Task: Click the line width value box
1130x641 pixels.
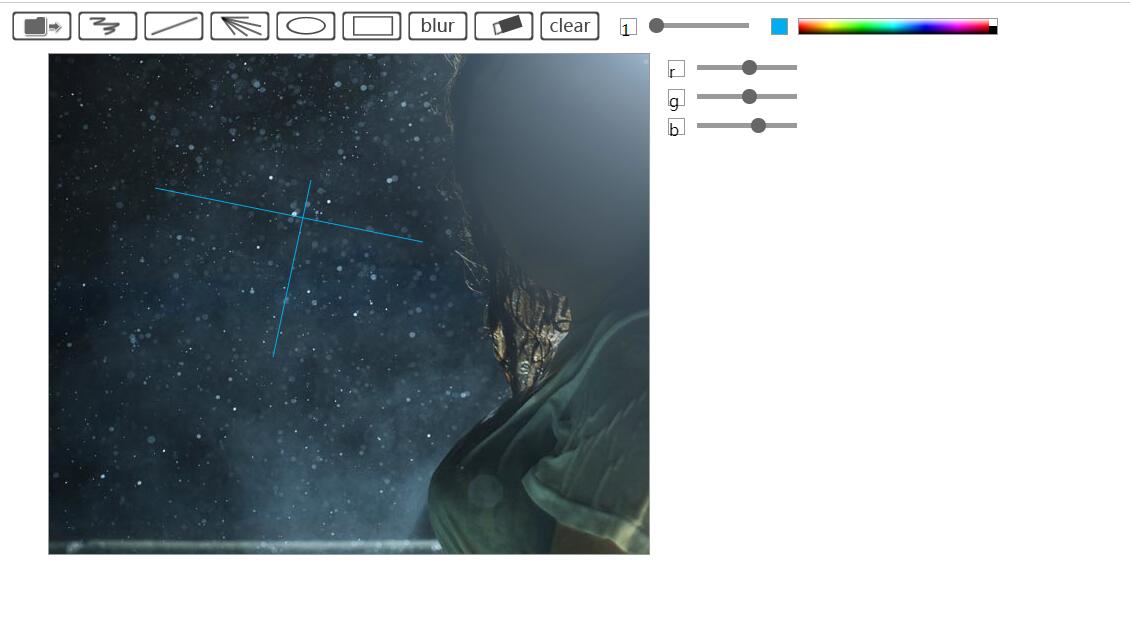Action: 628,27
